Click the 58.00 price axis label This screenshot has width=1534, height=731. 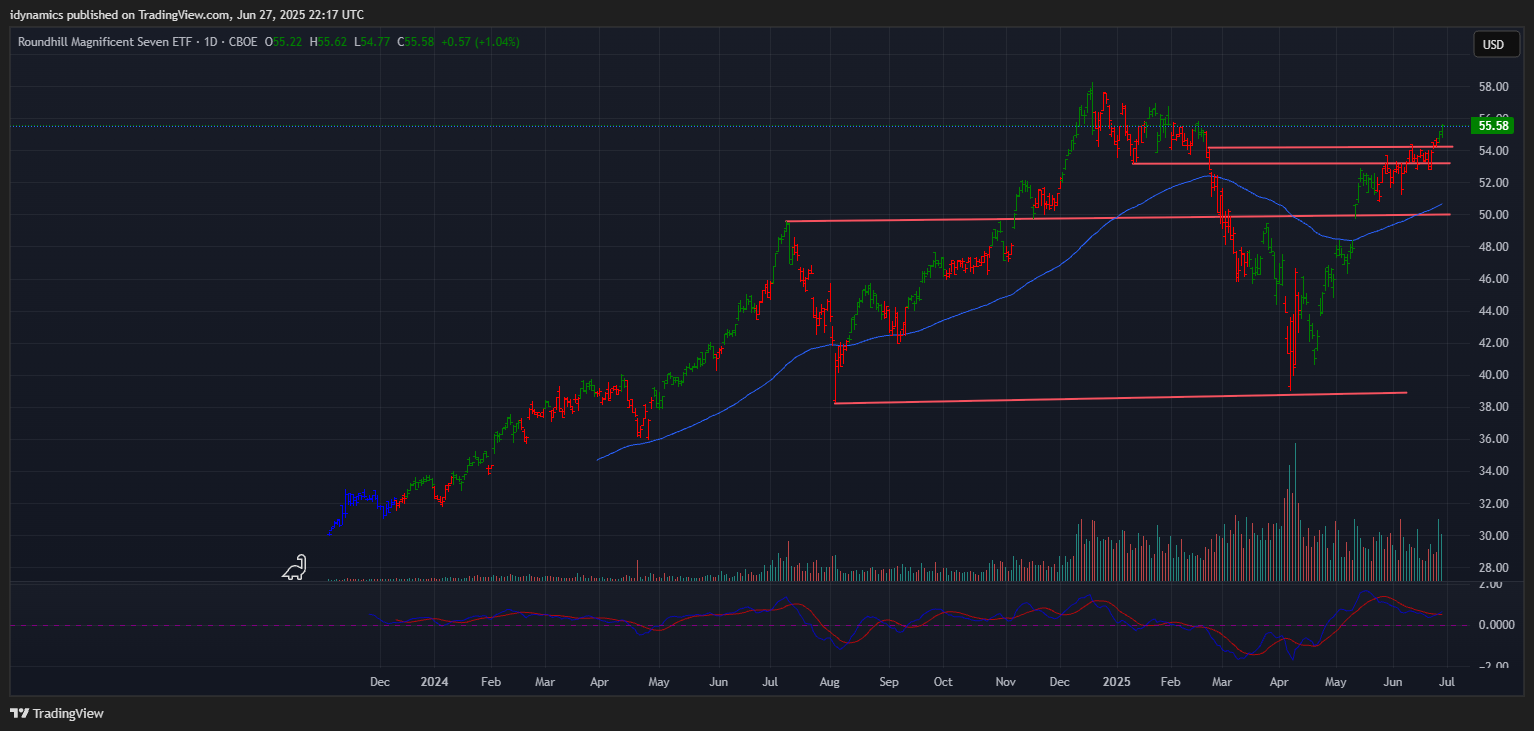(1492, 87)
